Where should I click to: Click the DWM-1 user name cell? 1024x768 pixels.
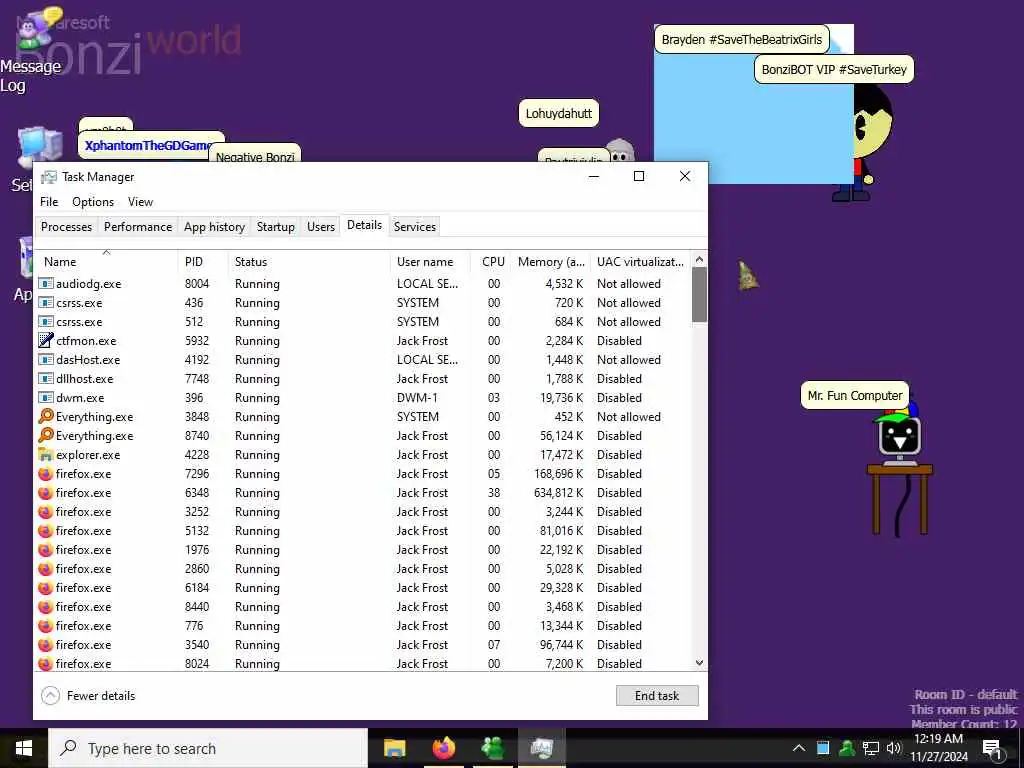(x=417, y=397)
